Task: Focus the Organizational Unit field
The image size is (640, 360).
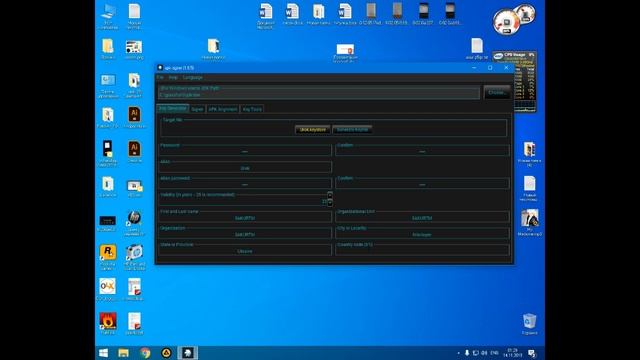Action: click(x=422, y=218)
